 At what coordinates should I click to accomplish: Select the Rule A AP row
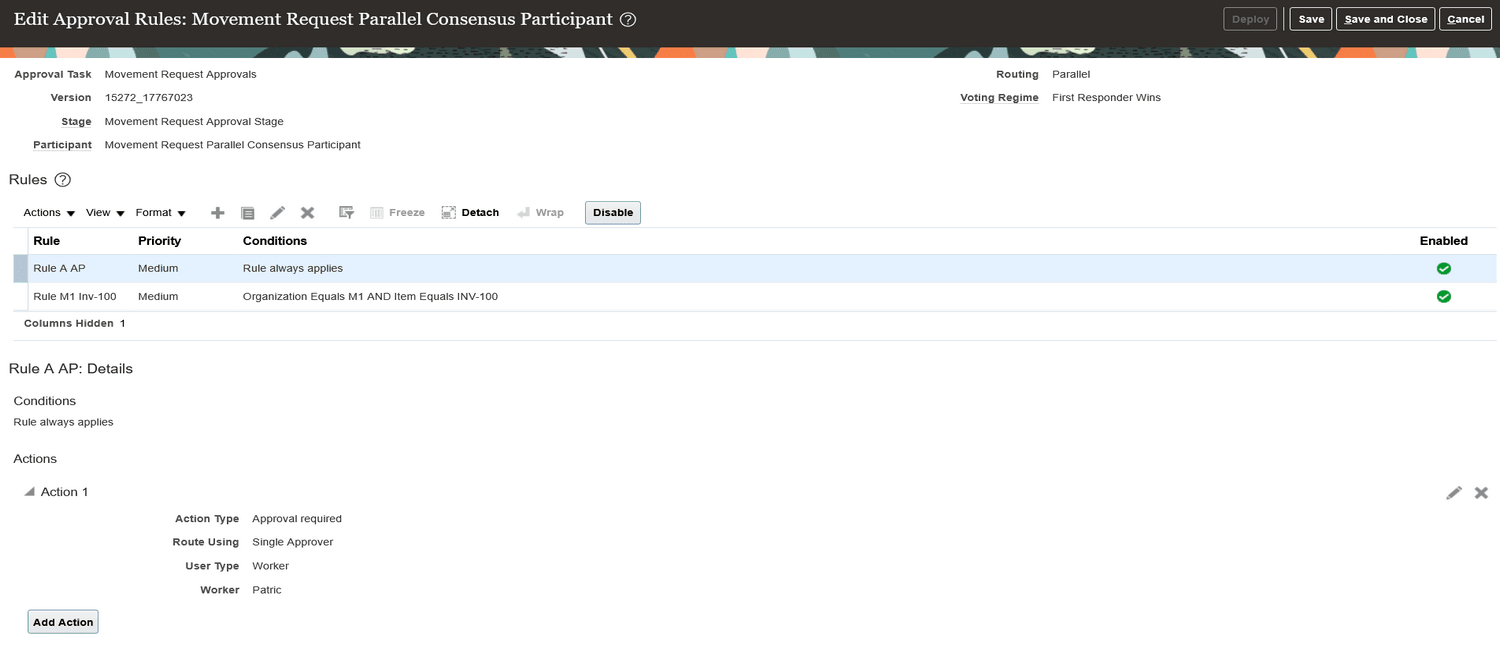755,269
